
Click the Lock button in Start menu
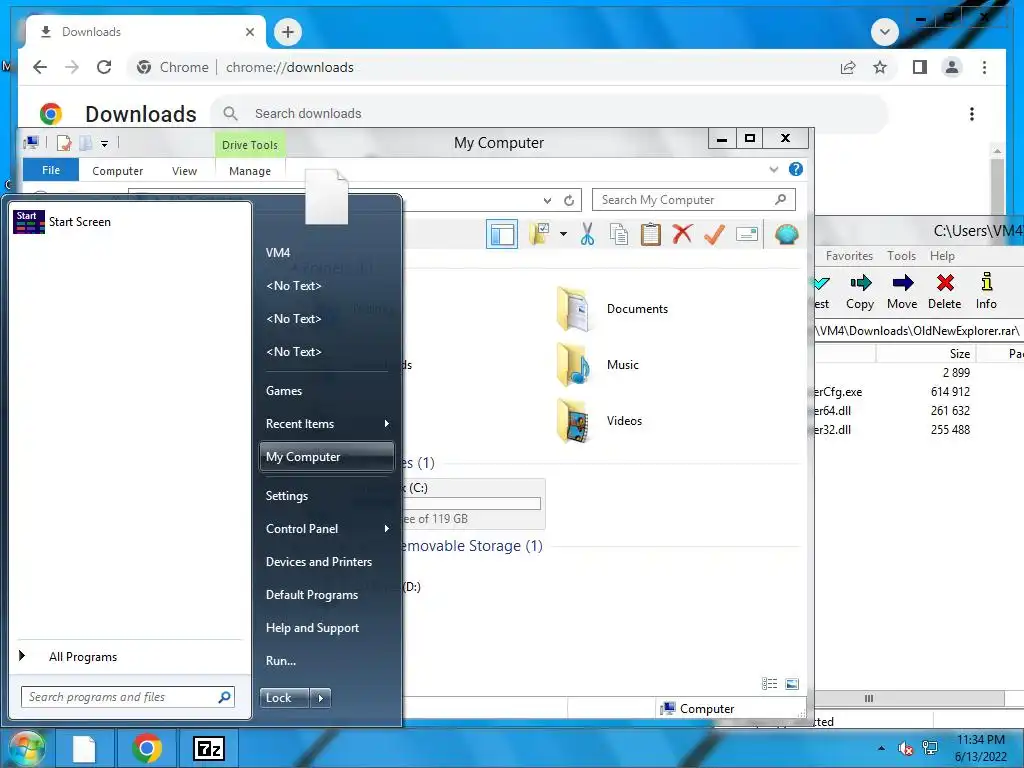pos(284,697)
